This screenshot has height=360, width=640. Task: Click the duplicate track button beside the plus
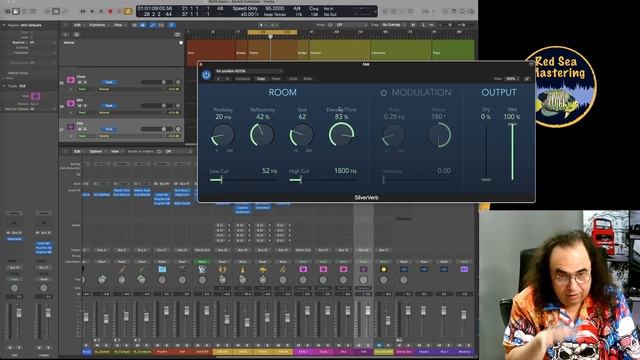pos(76,35)
